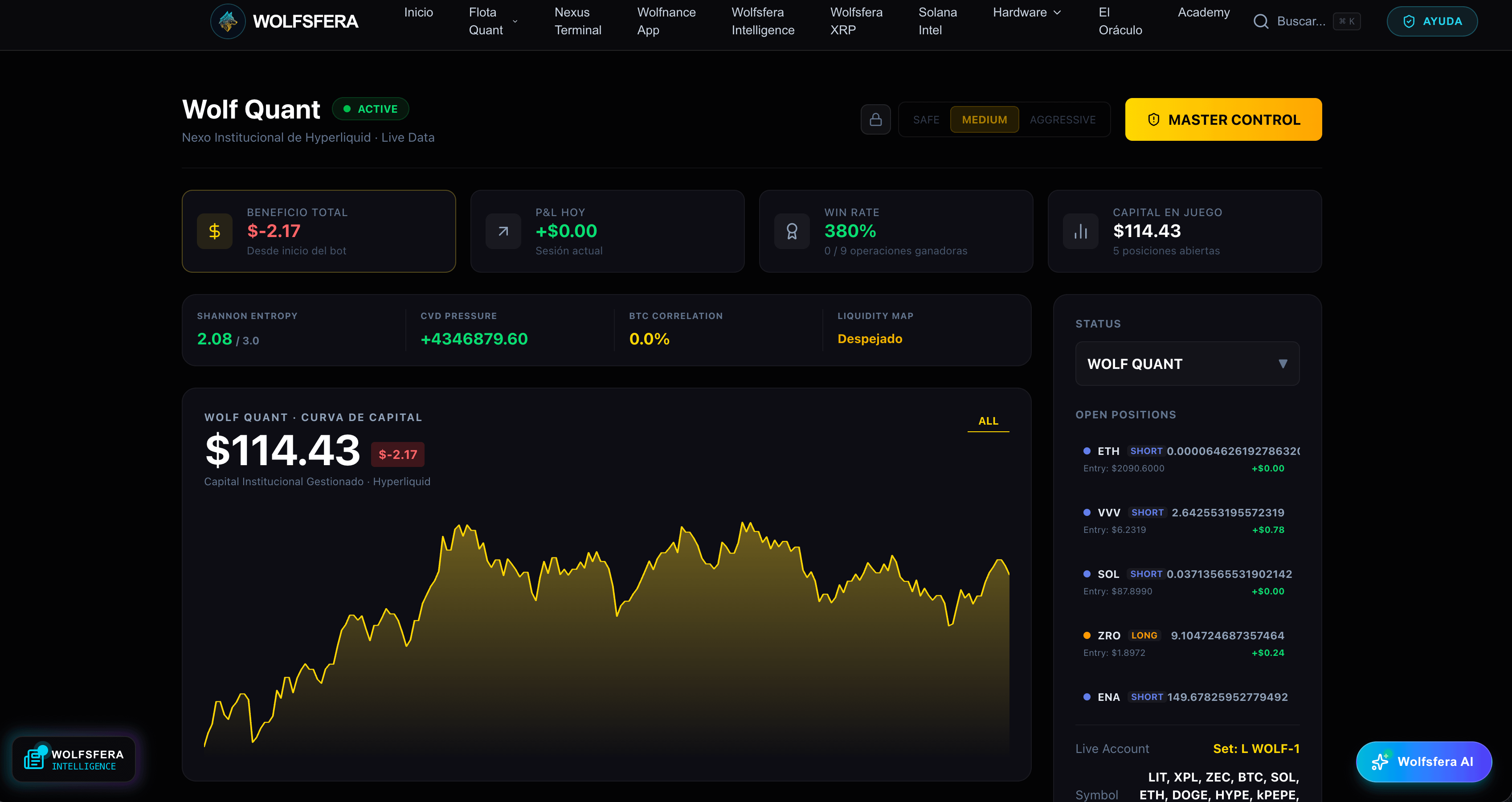Expand the Hardware nav dropdown
Screen dimensions: 1512x802
coord(1026,12)
